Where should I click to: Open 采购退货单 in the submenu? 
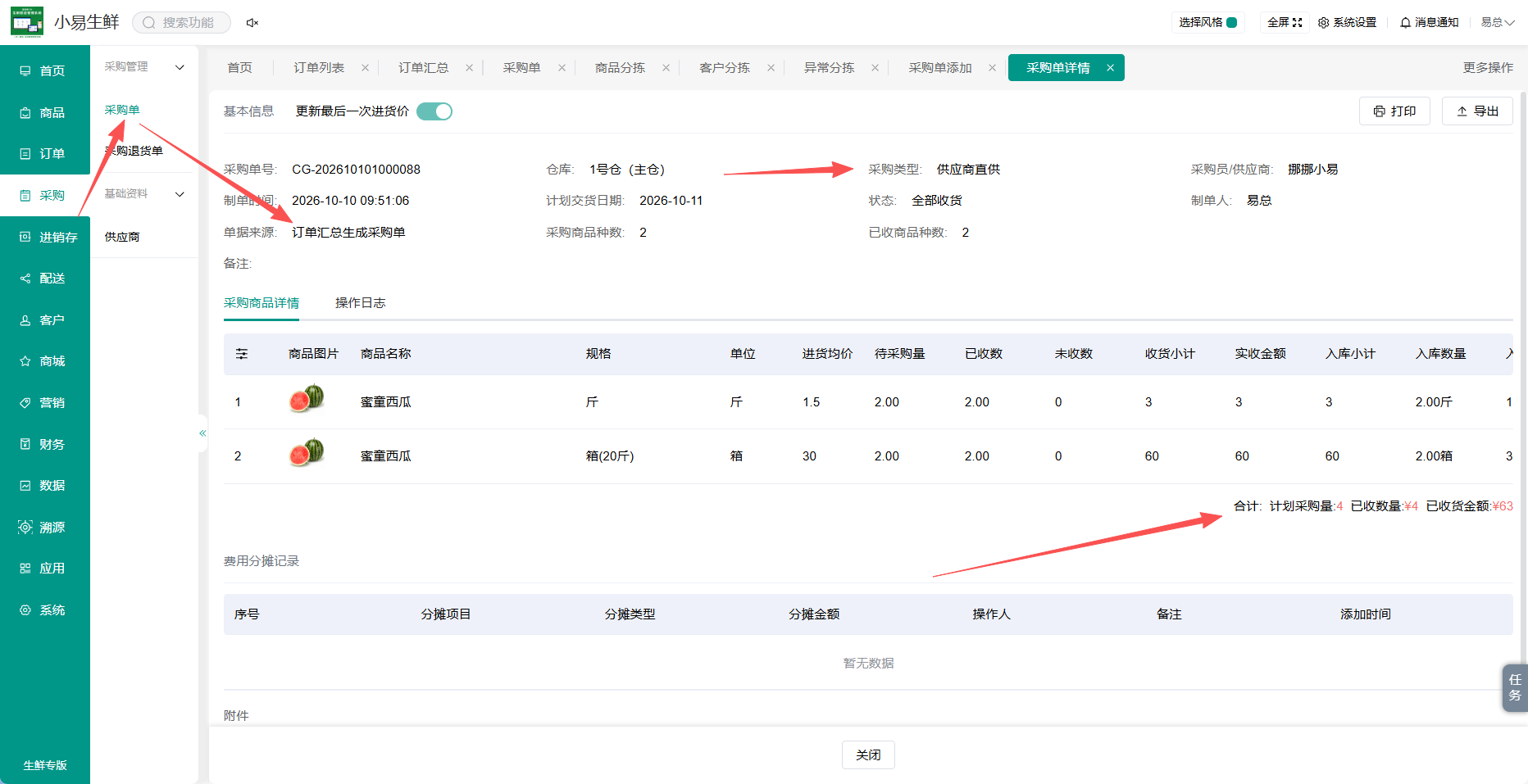[134, 151]
